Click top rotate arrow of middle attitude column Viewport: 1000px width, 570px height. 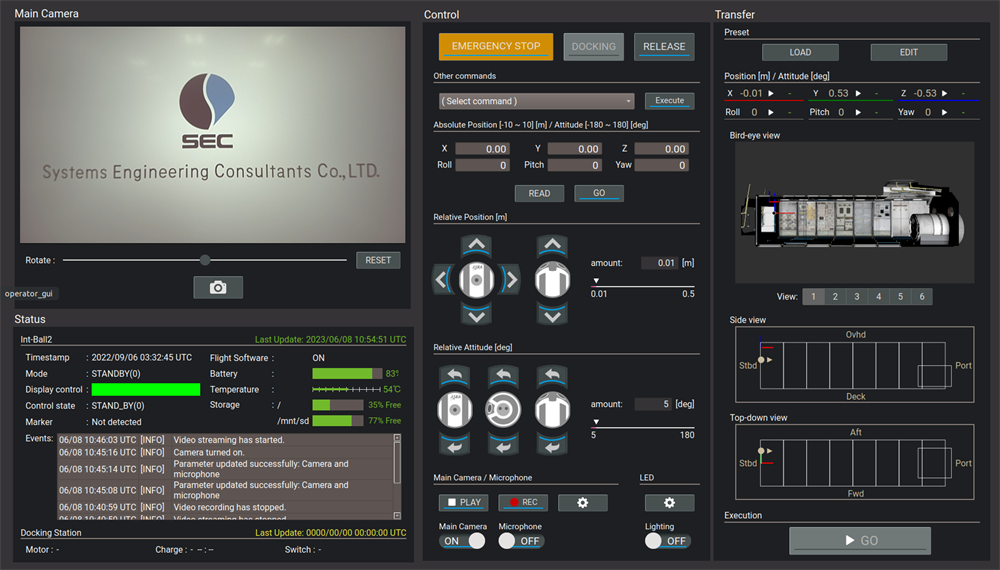(x=503, y=376)
